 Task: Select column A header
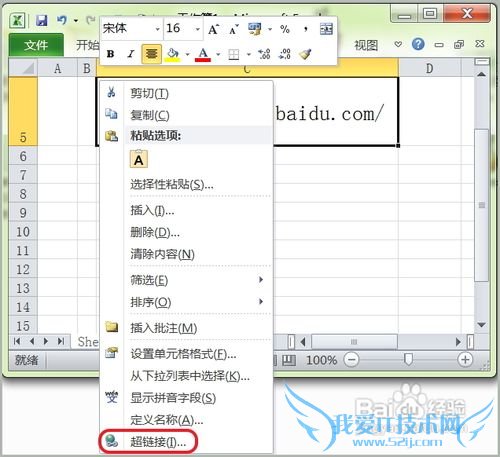point(57,68)
